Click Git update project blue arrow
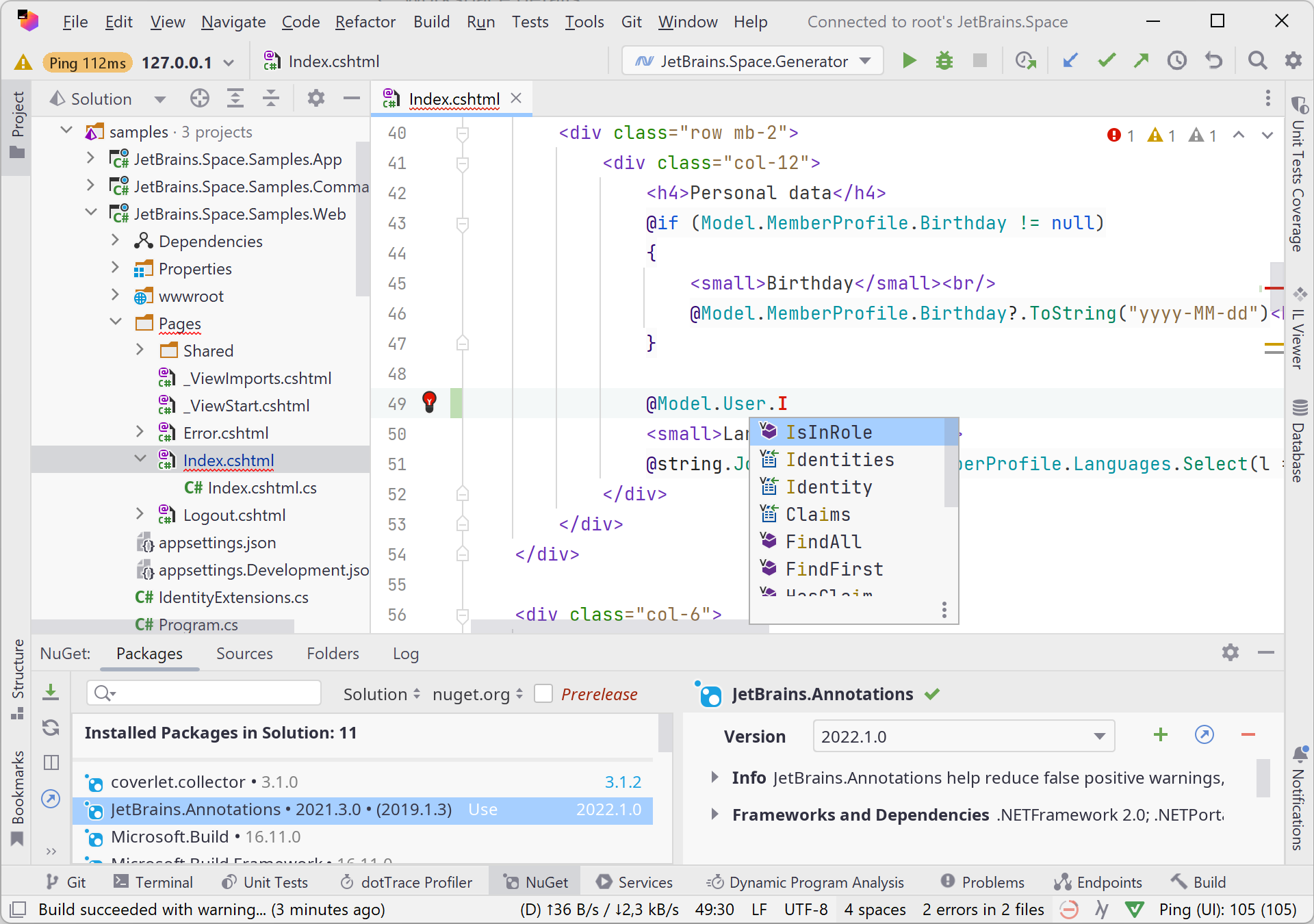1314x924 pixels. (x=1070, y=61)
